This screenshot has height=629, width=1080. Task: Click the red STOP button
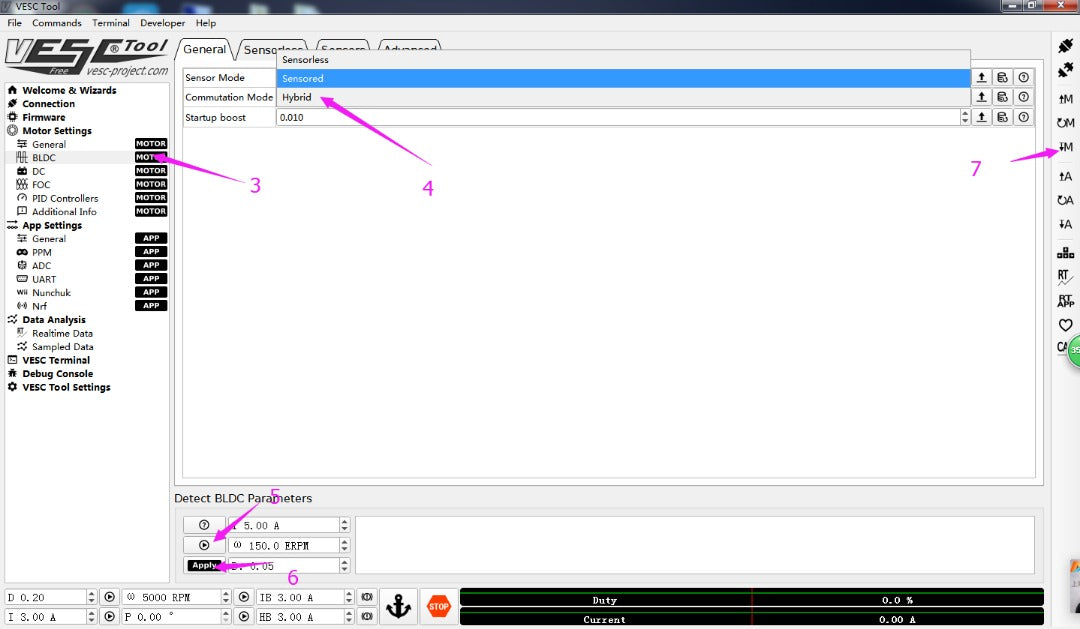click(439, 607)
